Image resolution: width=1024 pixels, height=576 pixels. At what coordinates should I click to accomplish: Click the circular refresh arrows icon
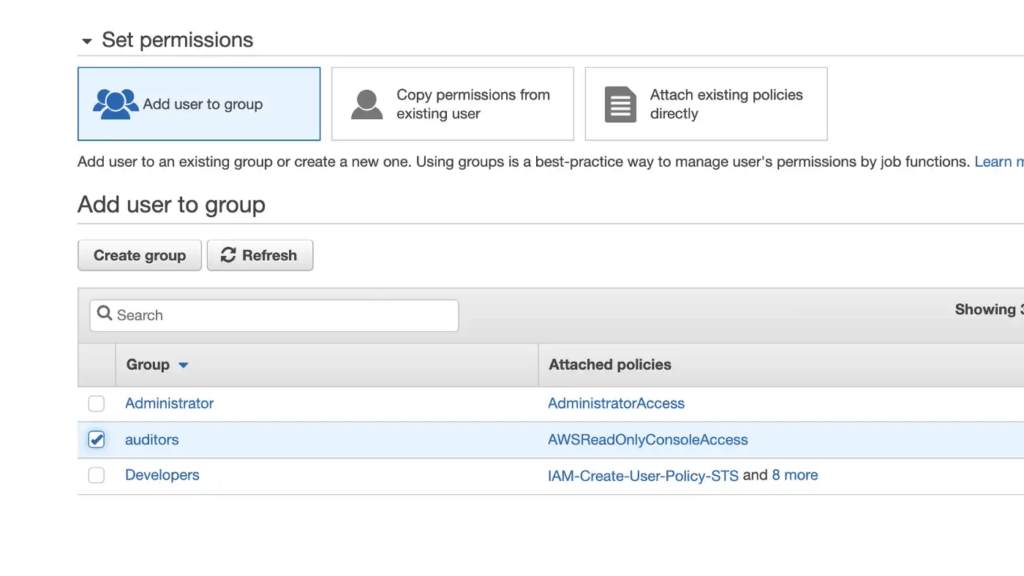(x=228, y=255)
